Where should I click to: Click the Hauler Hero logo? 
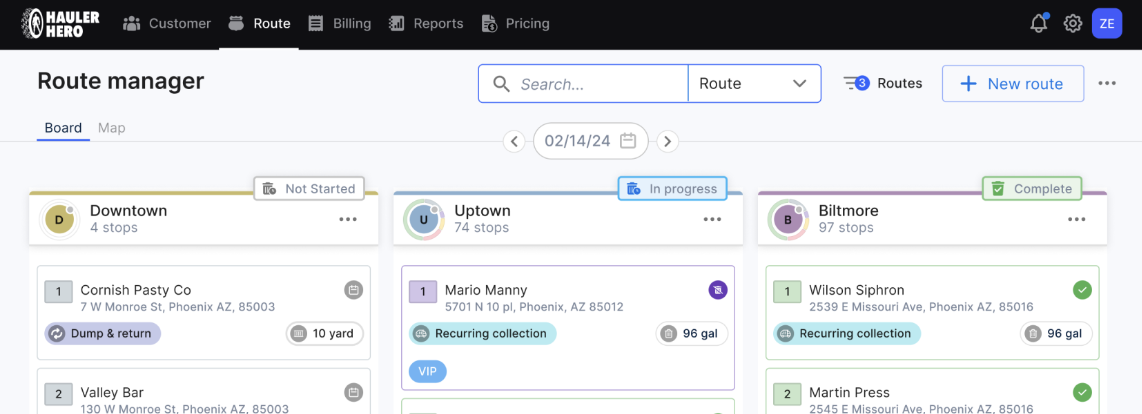tap(60, 23)
